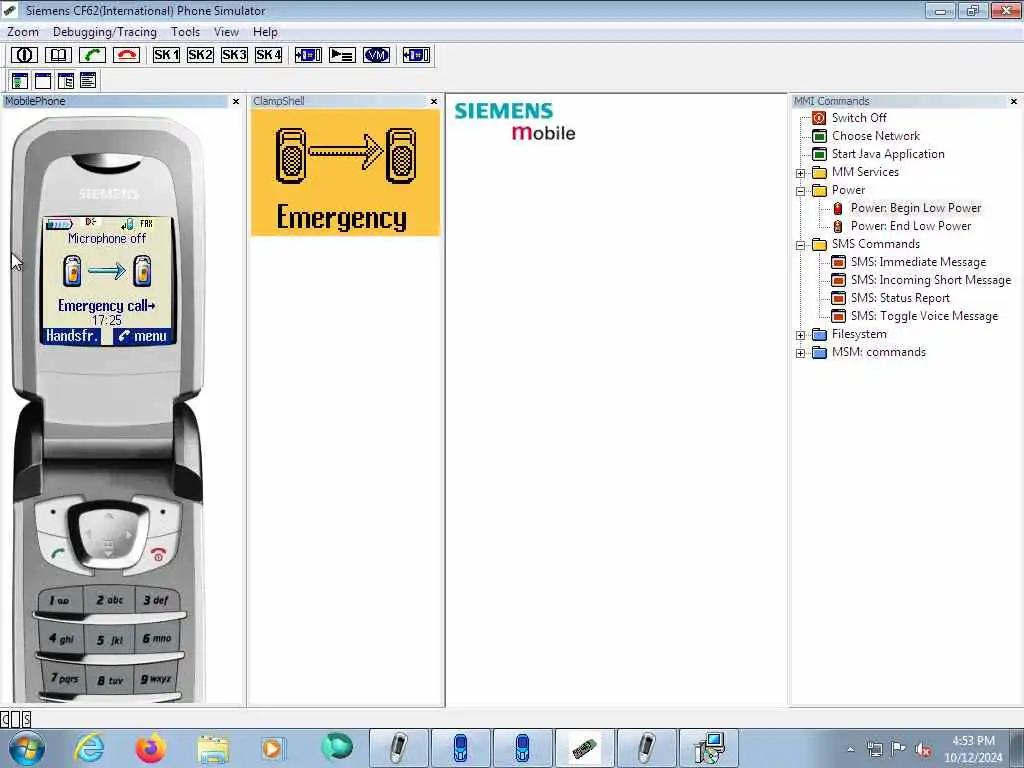Viewport: 1024px width, 768px height.
Task: Click the green call handset toolbar icon
Action: pos(92,55)
